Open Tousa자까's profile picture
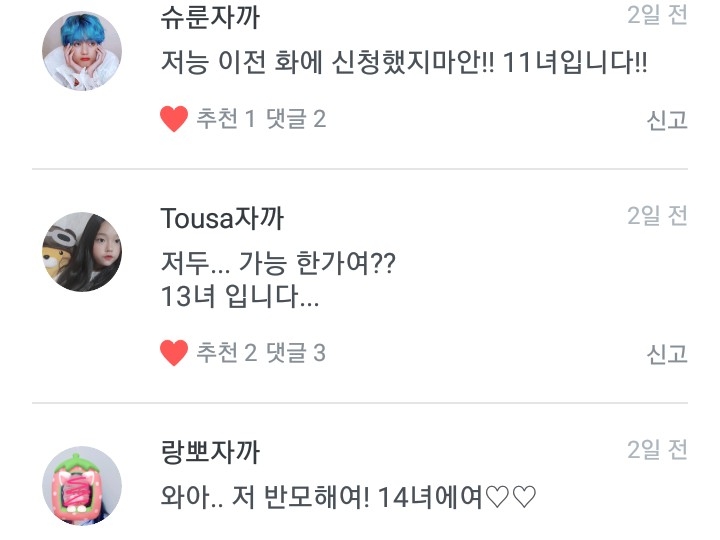 (x=82, y=252)
